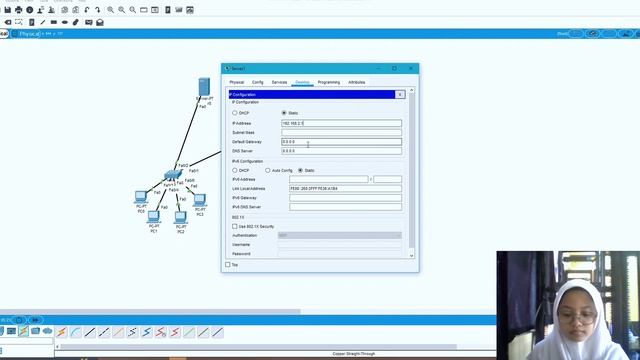The height and width of the screenshot is (360, 640).
Task: Click the scroll down arrow in the server window
Action: (411, 256)
